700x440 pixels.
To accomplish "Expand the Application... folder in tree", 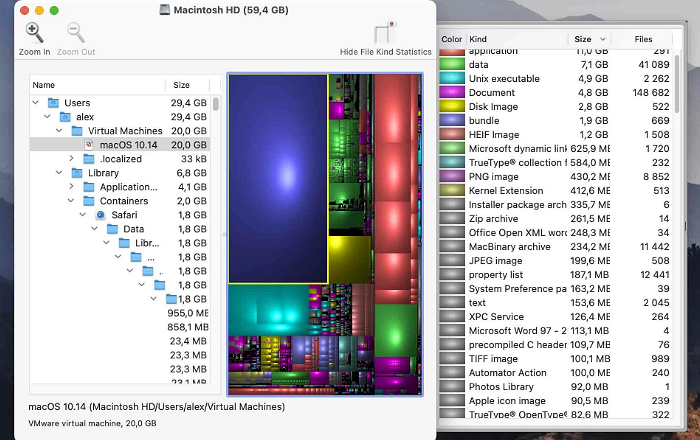I will click(x=72, y=187).
